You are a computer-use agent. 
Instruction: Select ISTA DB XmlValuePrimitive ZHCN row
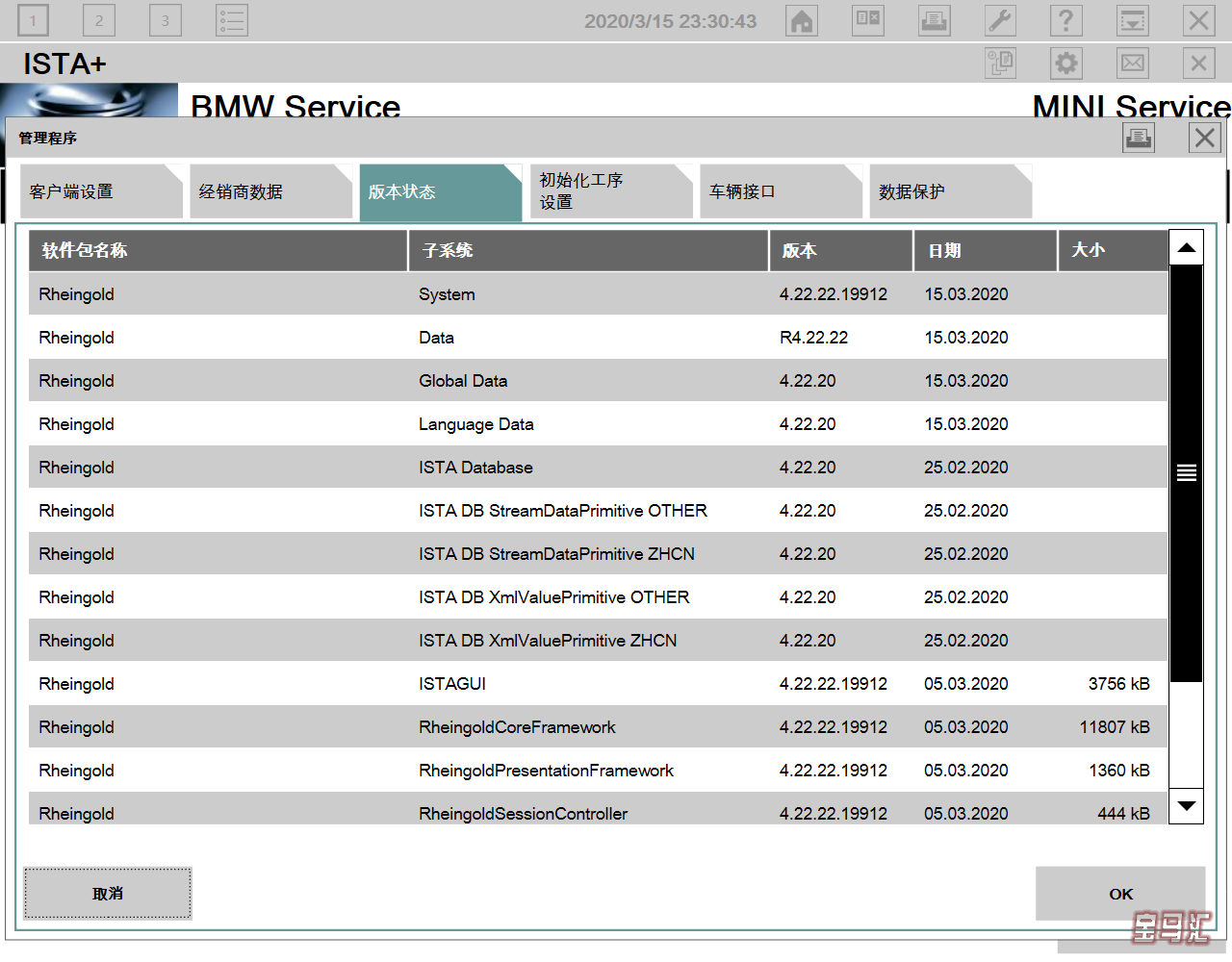[598, 640]
